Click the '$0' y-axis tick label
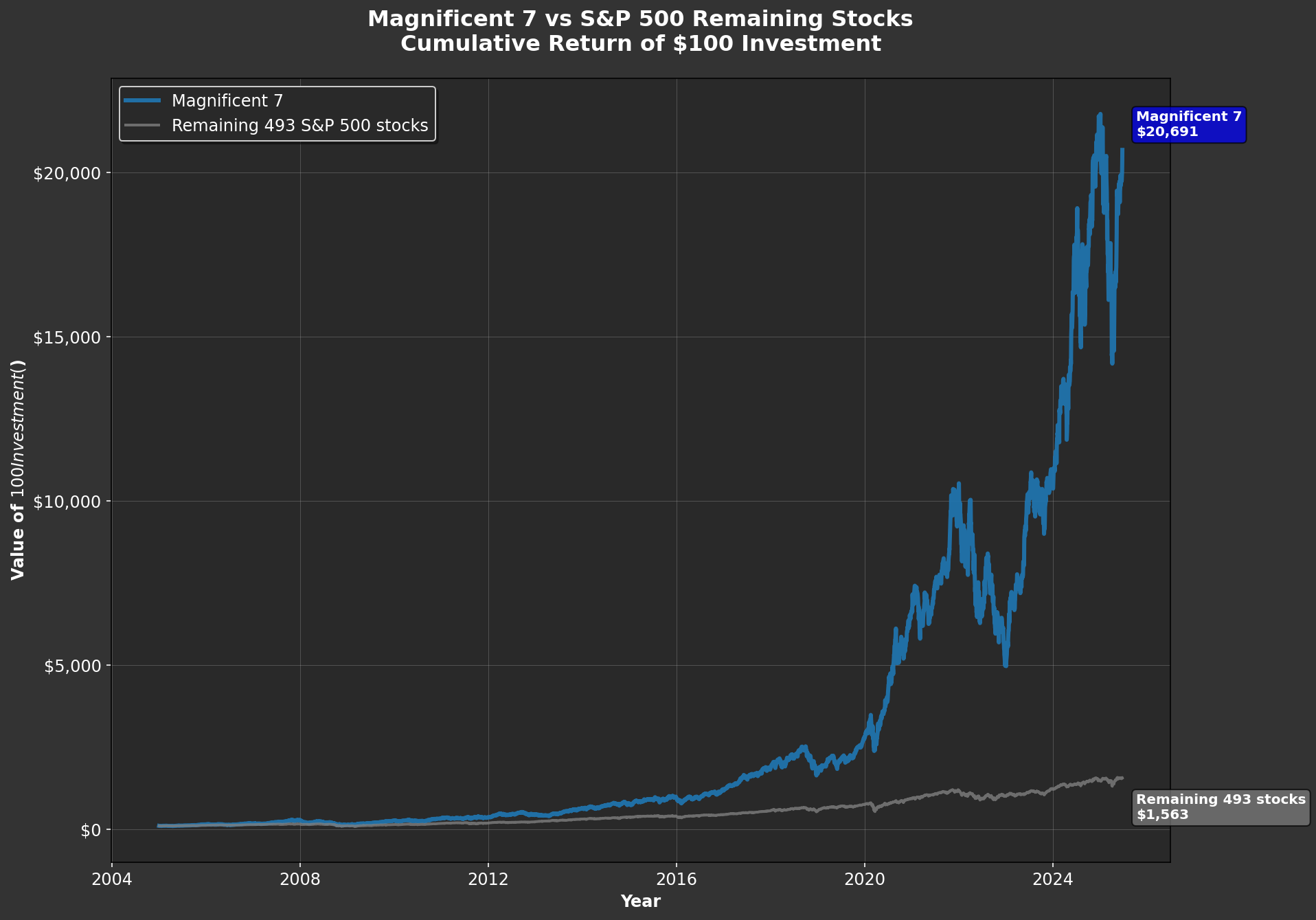This screenshot has width=1316, height=920. click(x=91, y=830)
